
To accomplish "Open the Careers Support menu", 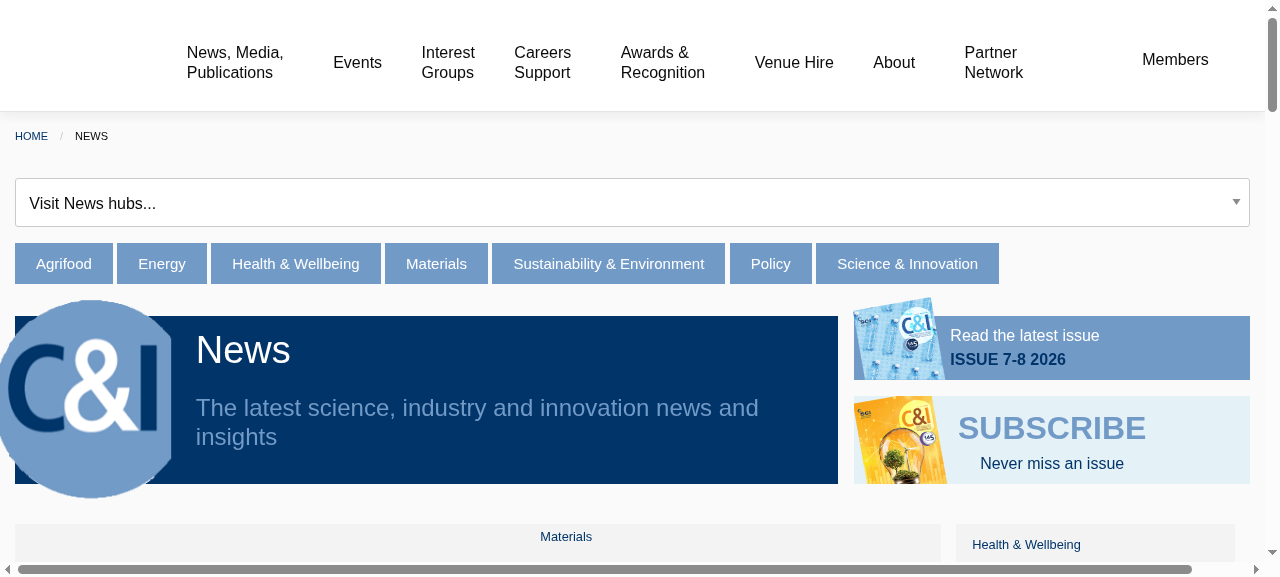I will tap(543, 63).
